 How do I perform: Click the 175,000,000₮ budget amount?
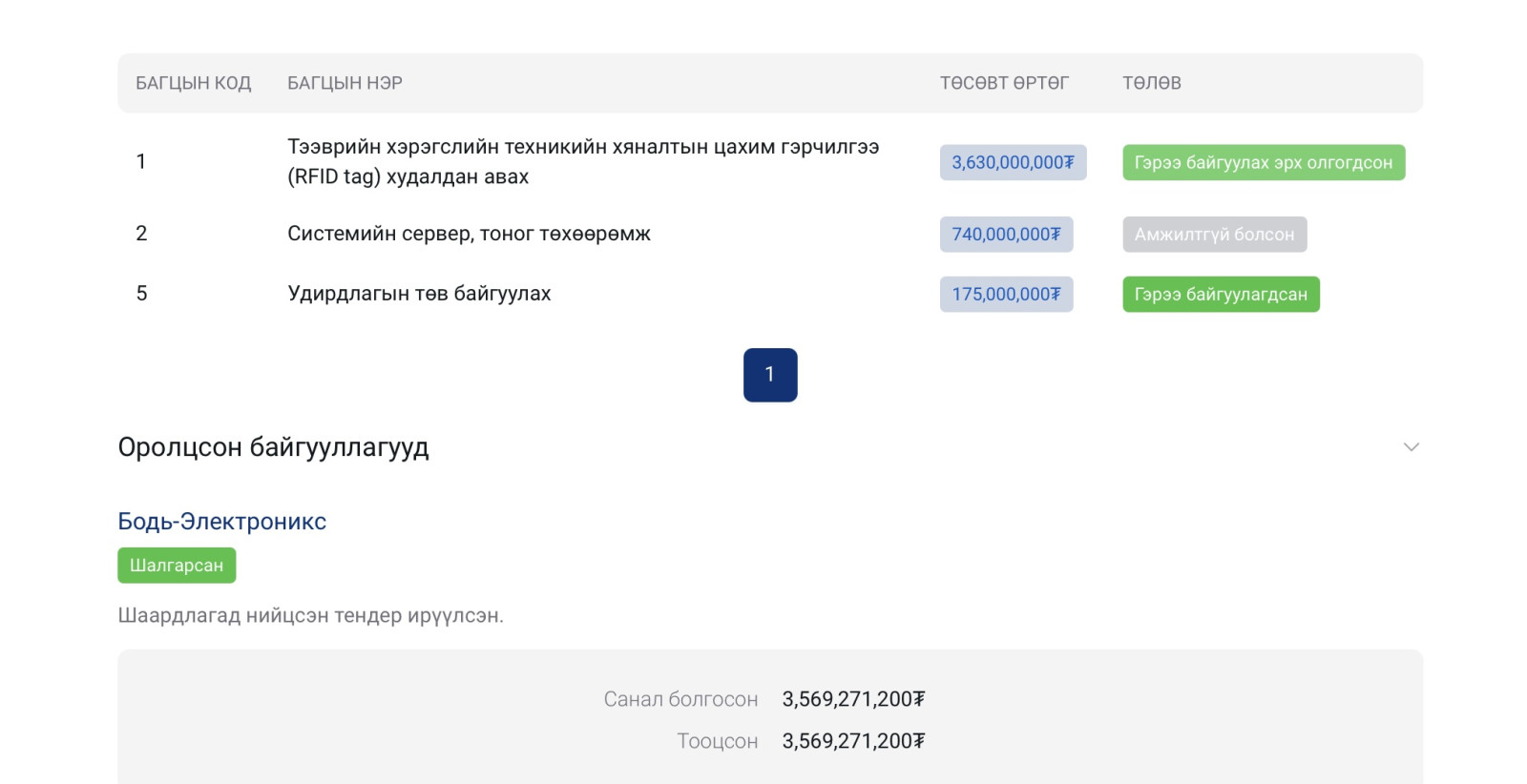[1006, 295]
